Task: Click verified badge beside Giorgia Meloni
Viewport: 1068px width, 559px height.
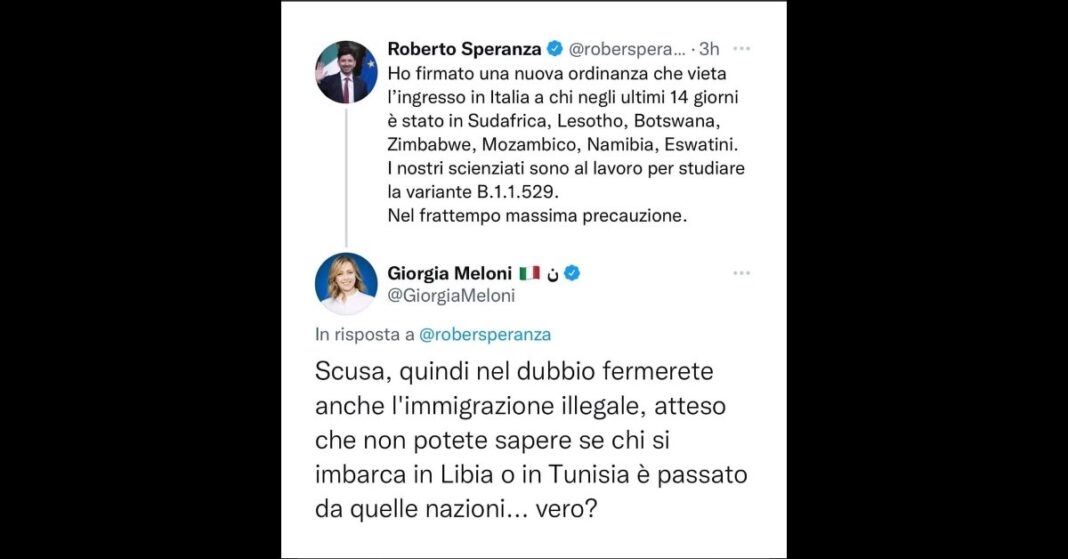Action: click(x=573, y=274)
